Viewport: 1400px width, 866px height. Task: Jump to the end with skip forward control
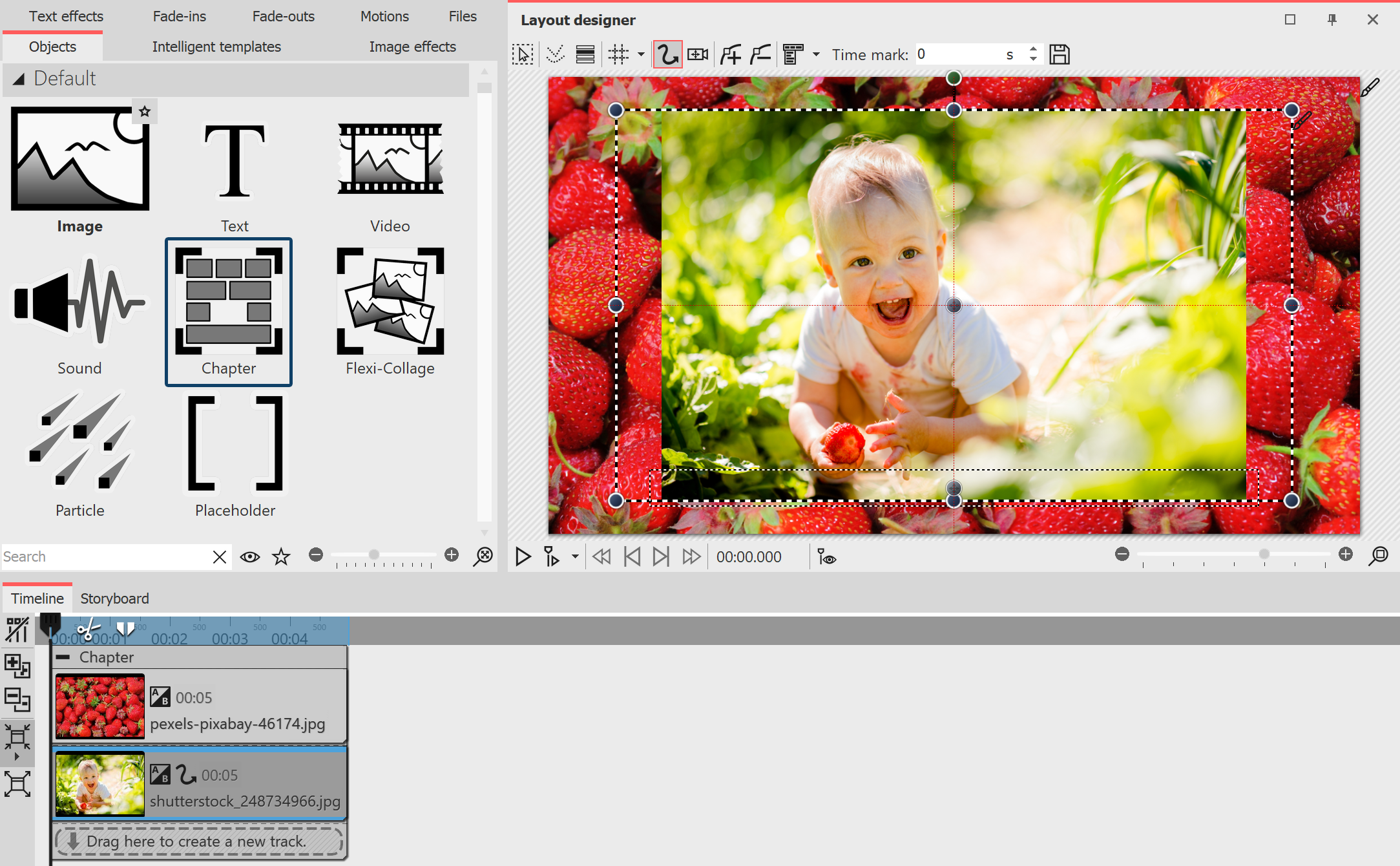(660, 556)
